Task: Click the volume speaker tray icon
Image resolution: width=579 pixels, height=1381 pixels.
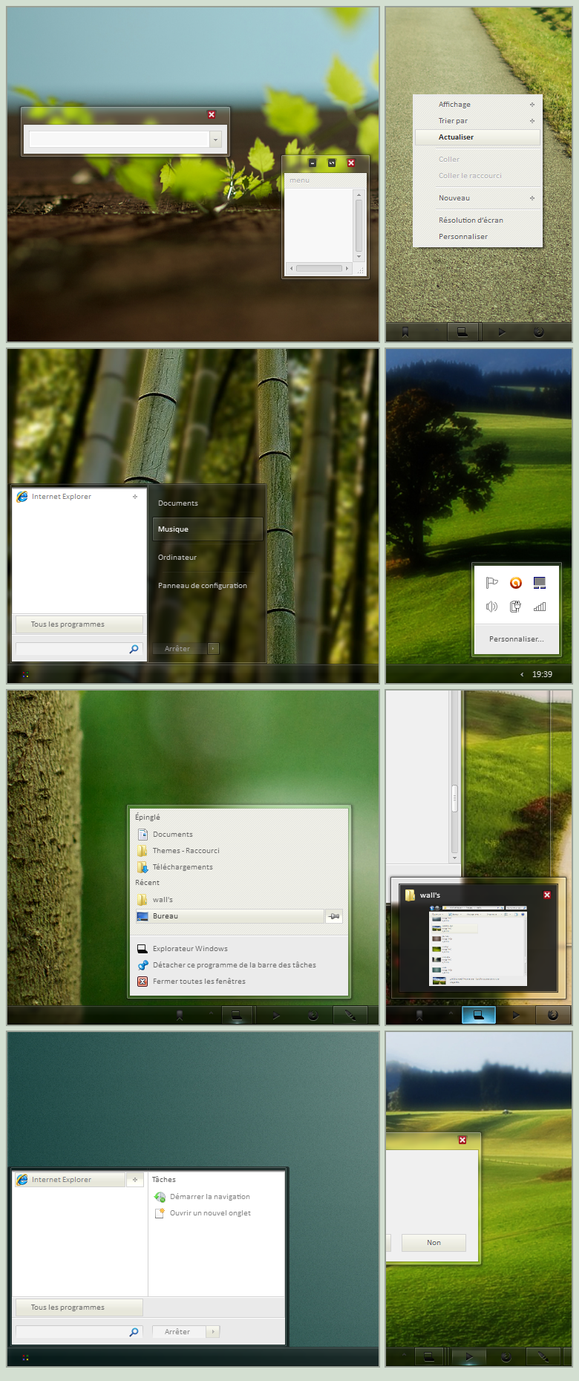Action: [x=491, y=606]
